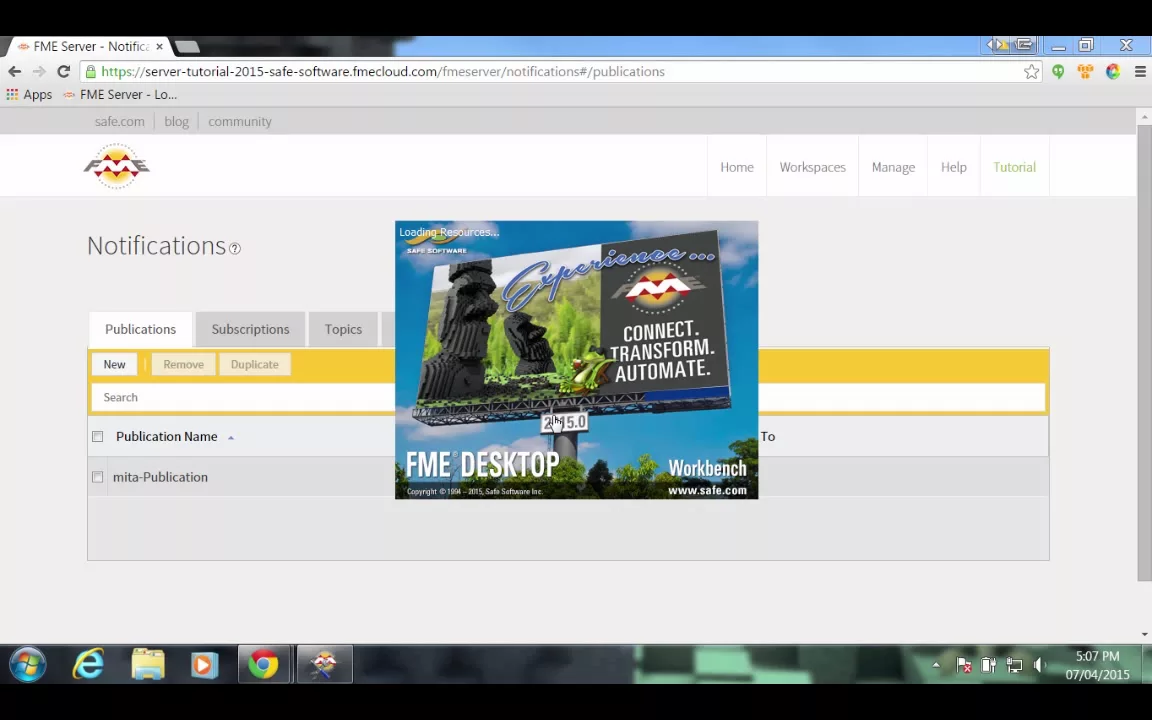The image size is (1152, 720).
Task: Click the Remove button
Action: coord(184,364)
